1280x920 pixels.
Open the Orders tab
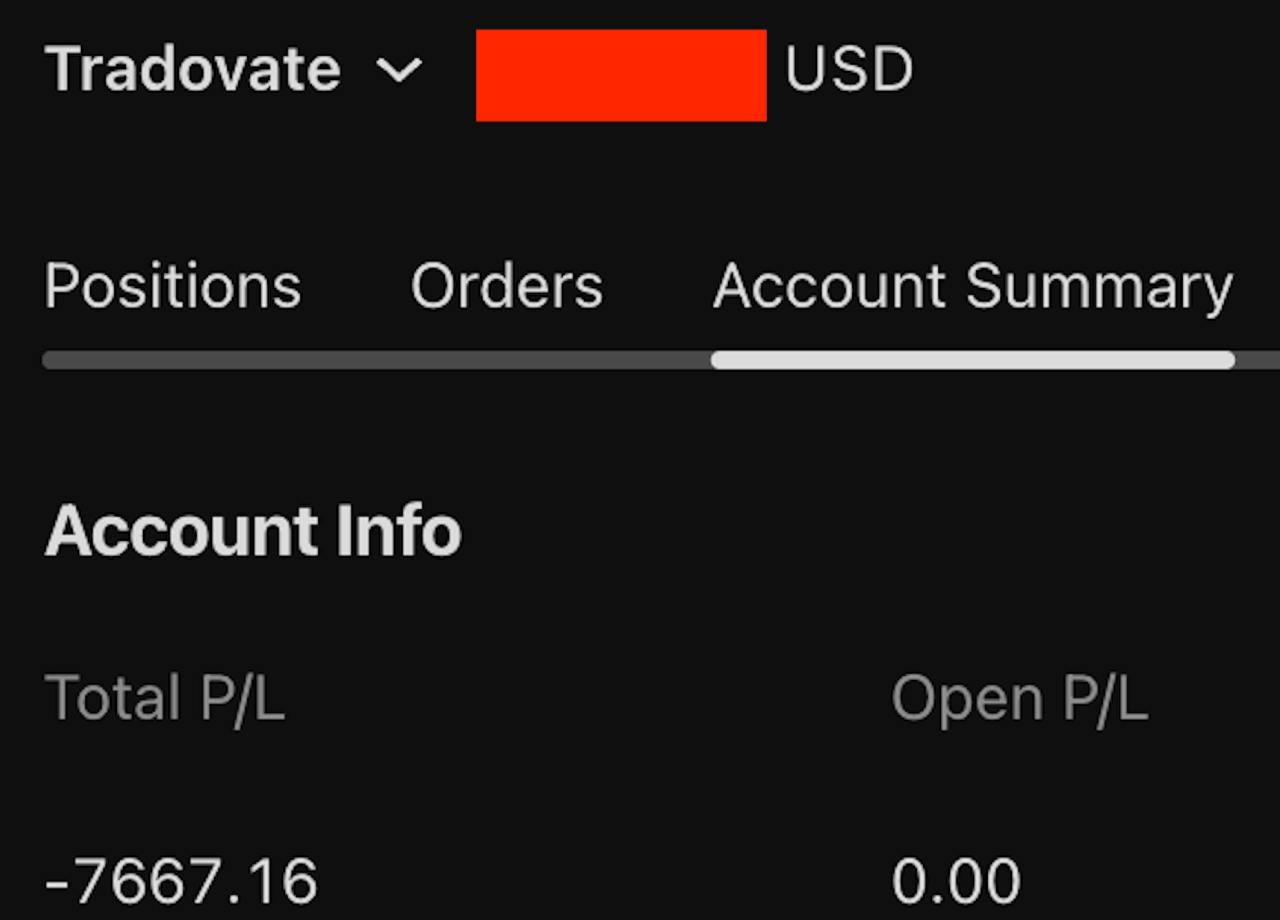507,287
